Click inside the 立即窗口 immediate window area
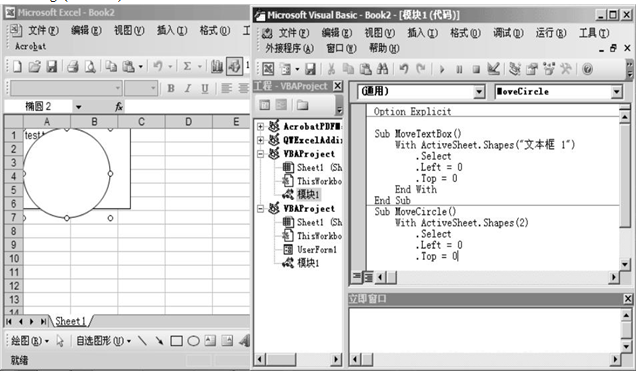Image resolution: width=636 pixels, height=371 pixels. pyautogui.click(x=485, y=330)
